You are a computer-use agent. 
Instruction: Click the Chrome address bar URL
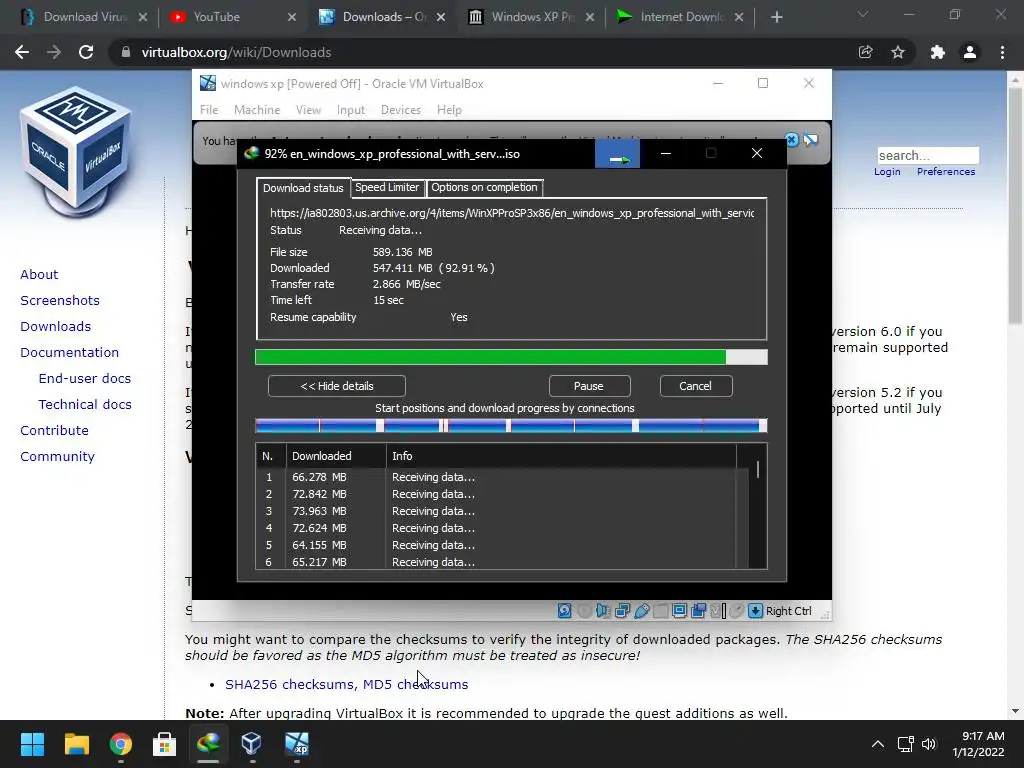(236, 52)
